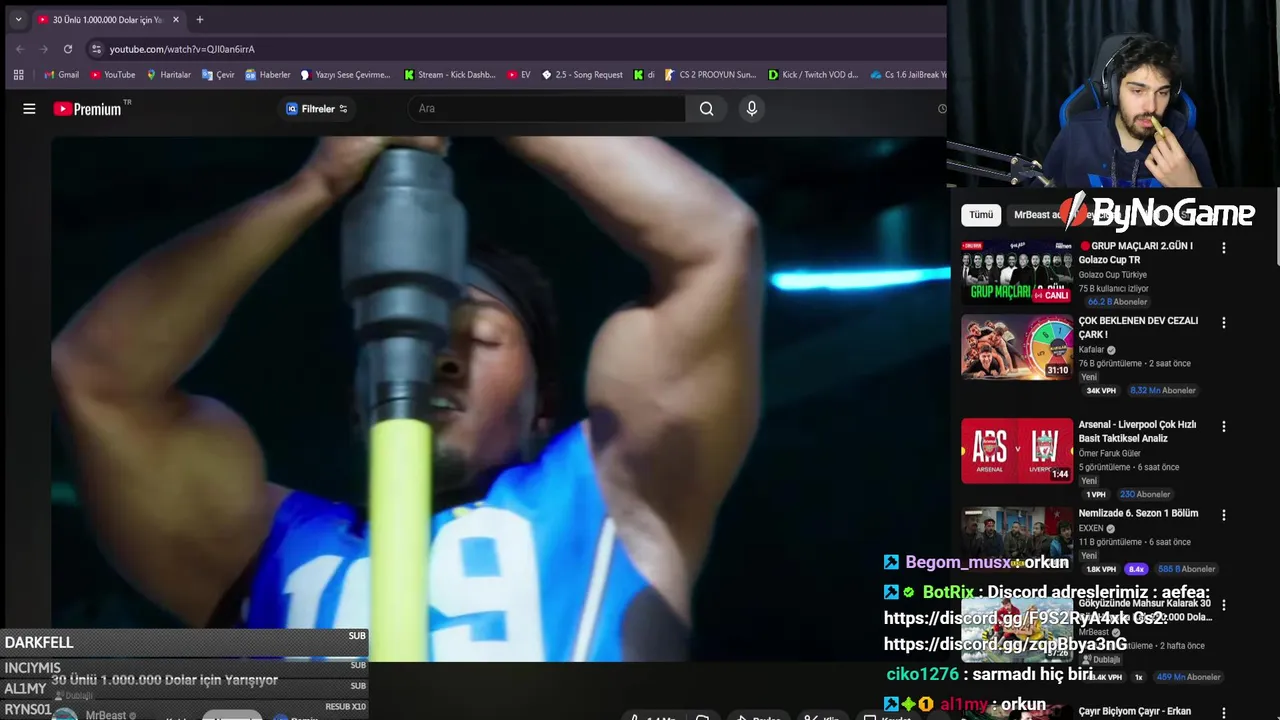Open the apps grid bookmark icon
The height and width of the screenshot is (720, 1280).
point(18,74)
